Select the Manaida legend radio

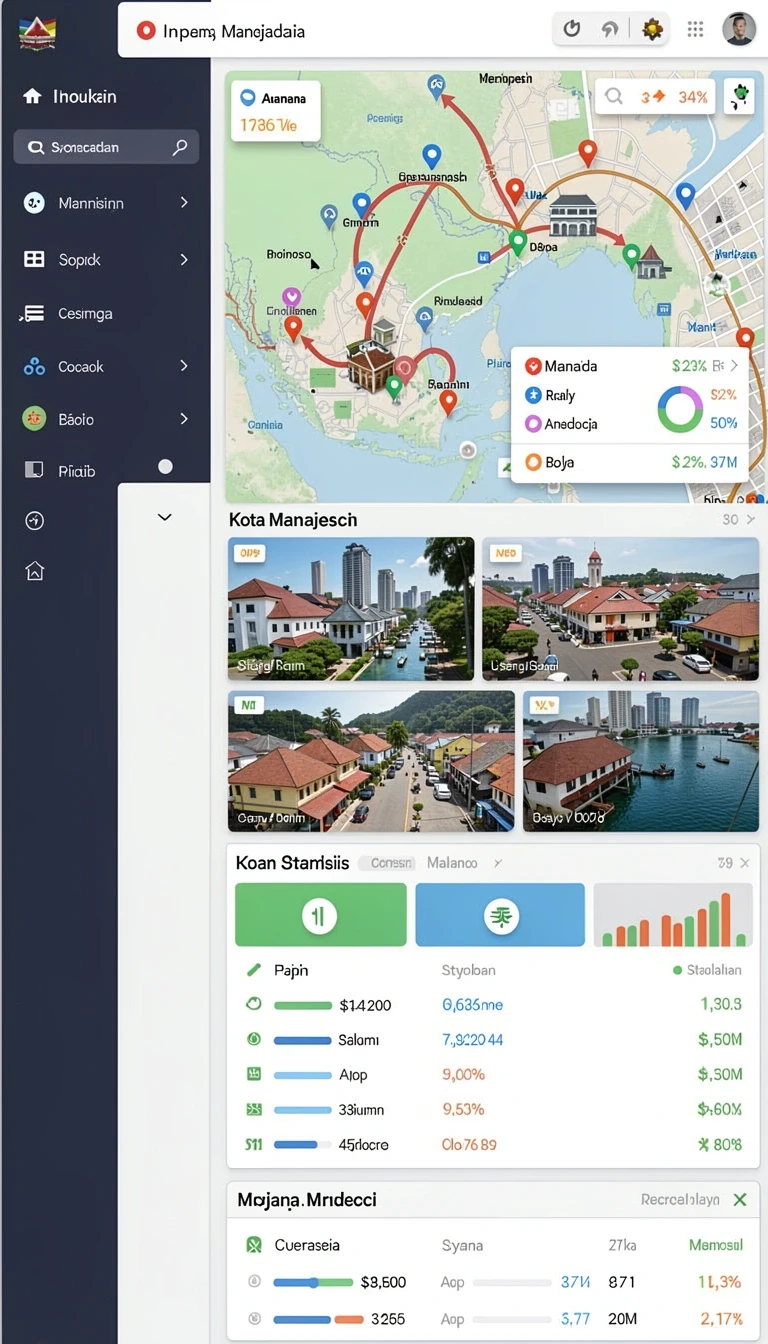[533, 367]
